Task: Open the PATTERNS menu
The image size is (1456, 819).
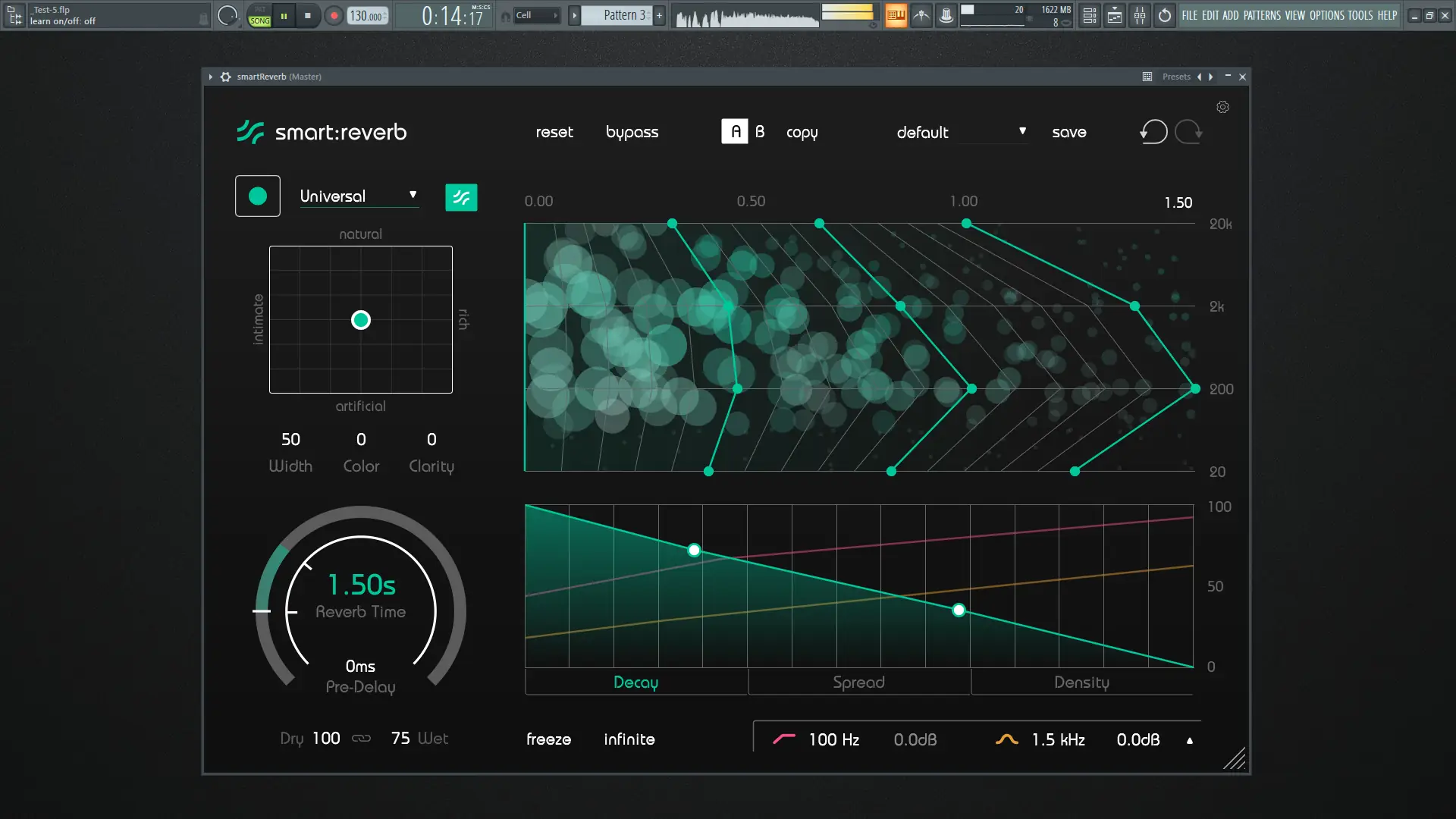Action: pyautogui.click(x=1262, y=15)
